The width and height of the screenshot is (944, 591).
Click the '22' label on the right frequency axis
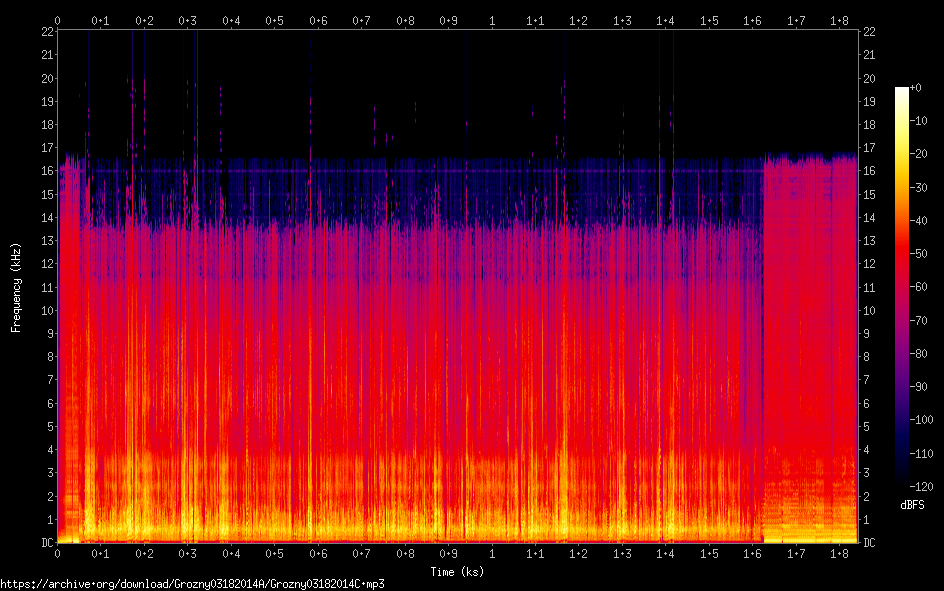[x=869, y=32]
